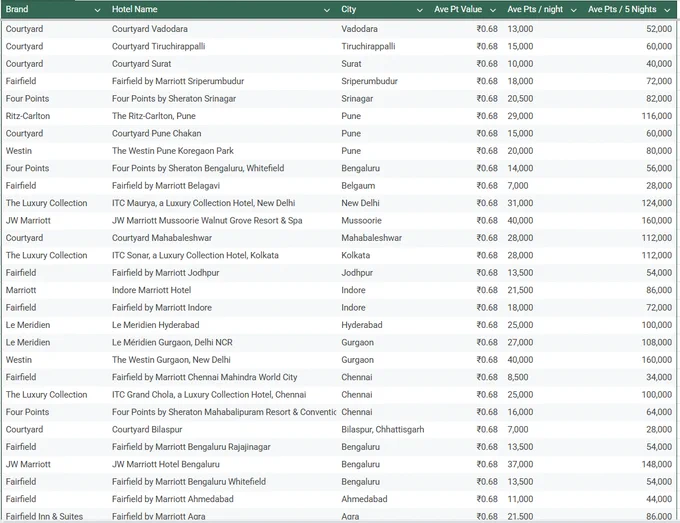
Task: Click The Ritz-Carlton, Pune cell
Action: pyautogui.click(x=154, y=116)
